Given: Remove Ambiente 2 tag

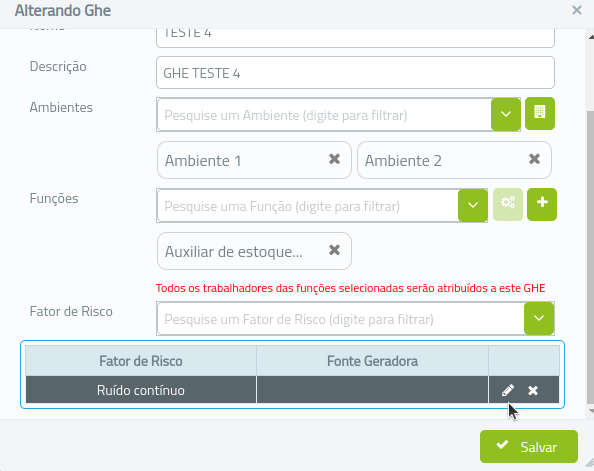Looking at the screenshot, I should 534,159.
